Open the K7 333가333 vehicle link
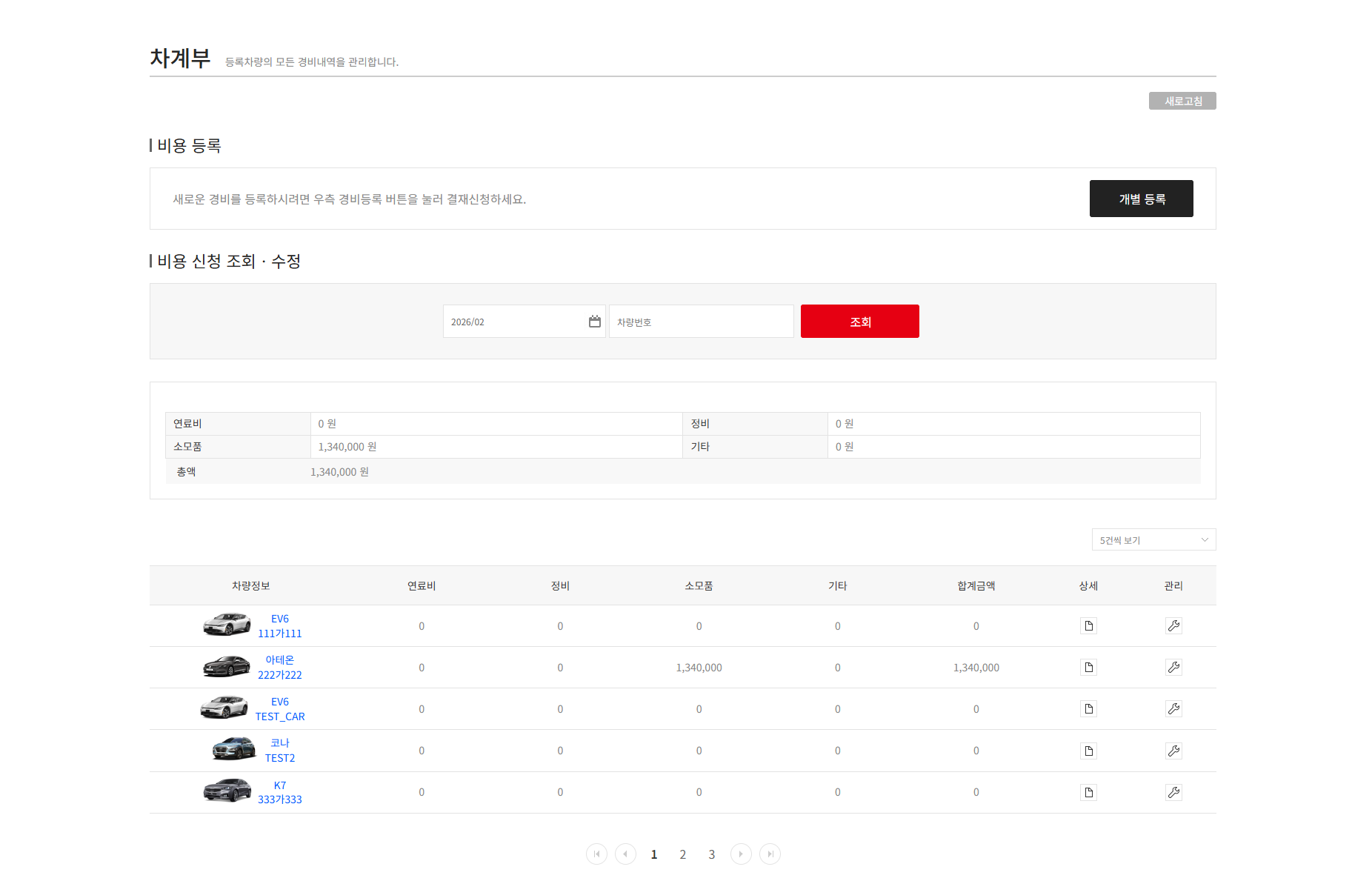Image resolution: width=1372 pixels, height=881 pixels. click(280, 792)
